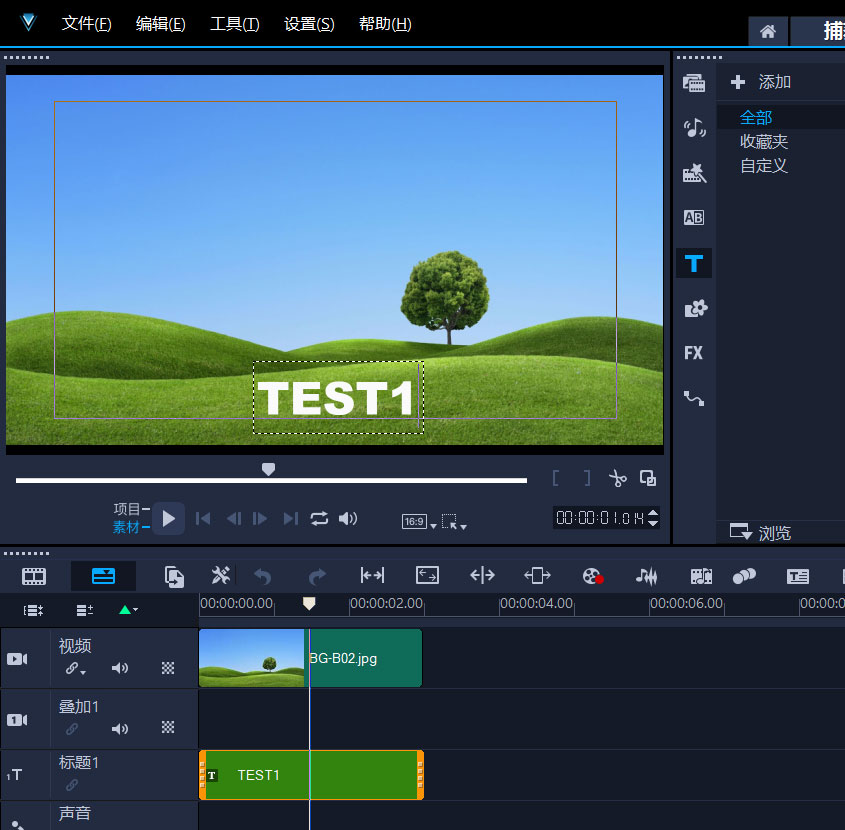Mute the 叠加1 overlay track audio
The image size is (845, 830).
tap(120, 729)
